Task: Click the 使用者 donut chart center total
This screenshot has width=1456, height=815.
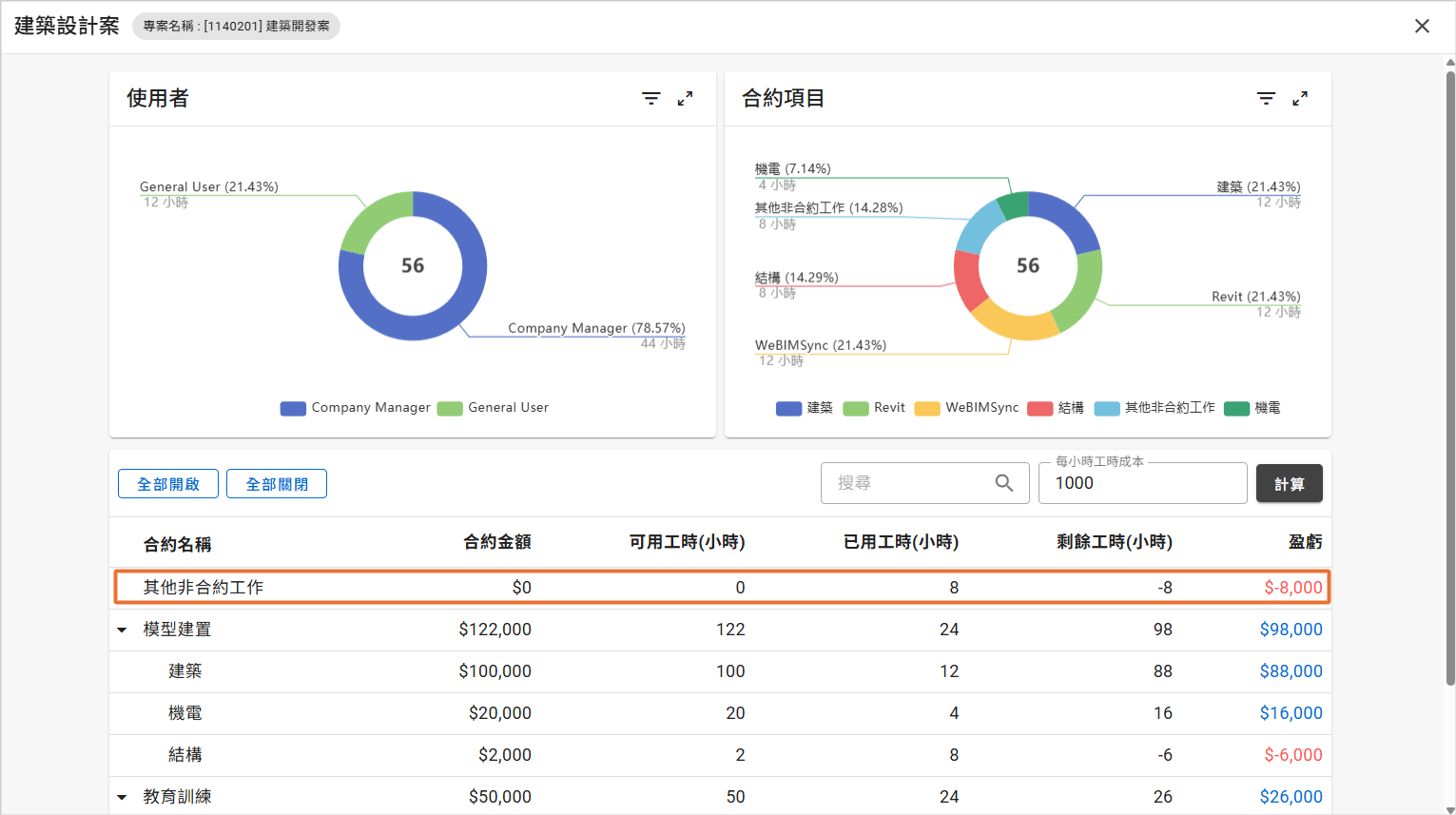Action: point(413,266)
